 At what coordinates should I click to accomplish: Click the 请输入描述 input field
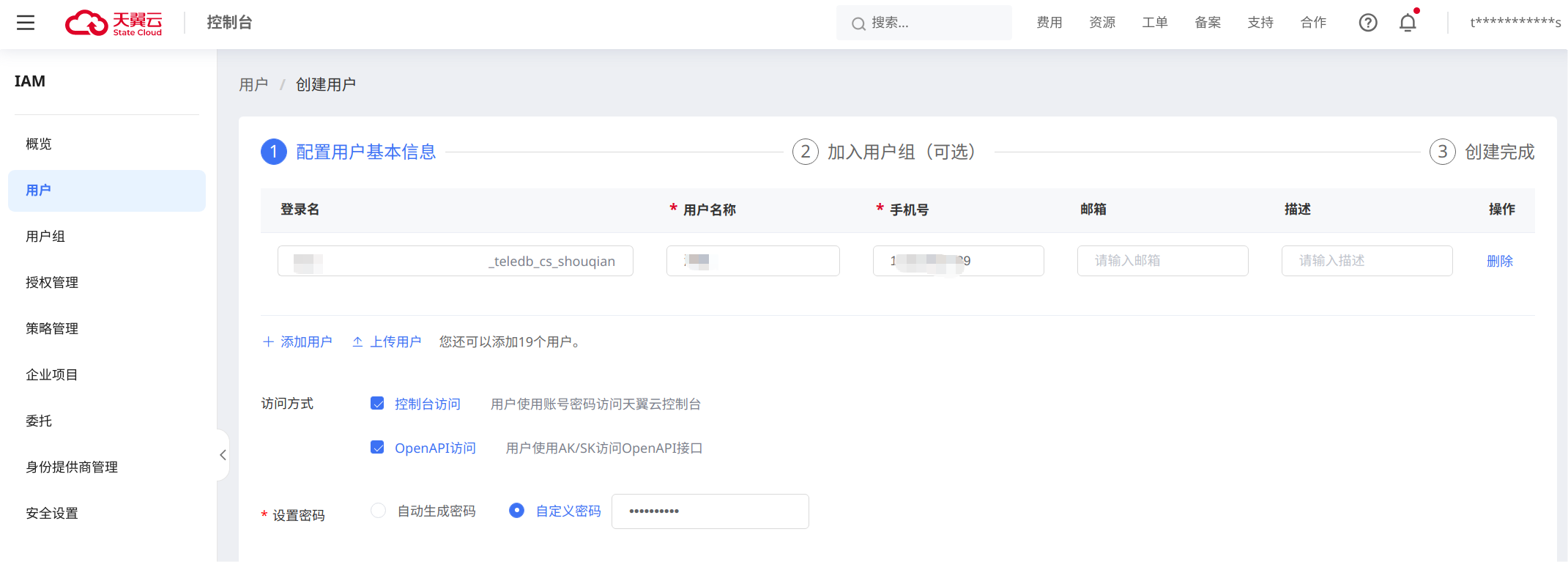(x=1367, y=261)
